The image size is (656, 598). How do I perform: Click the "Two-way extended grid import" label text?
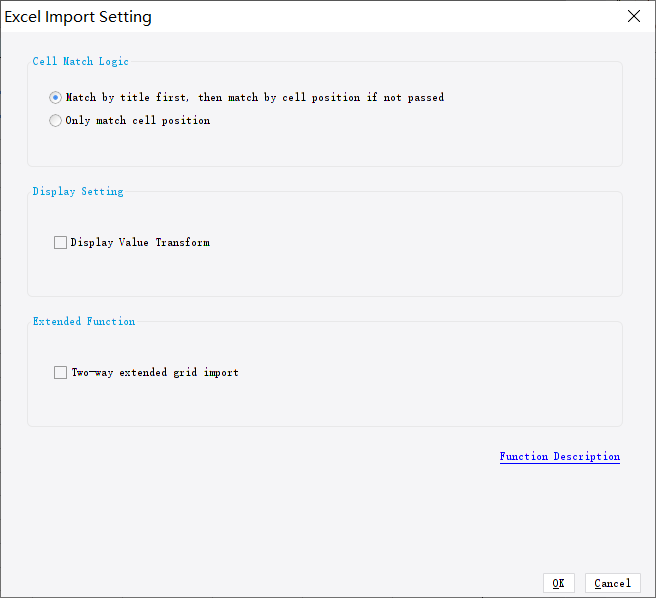pyautogui.click(x=155, y=373)
